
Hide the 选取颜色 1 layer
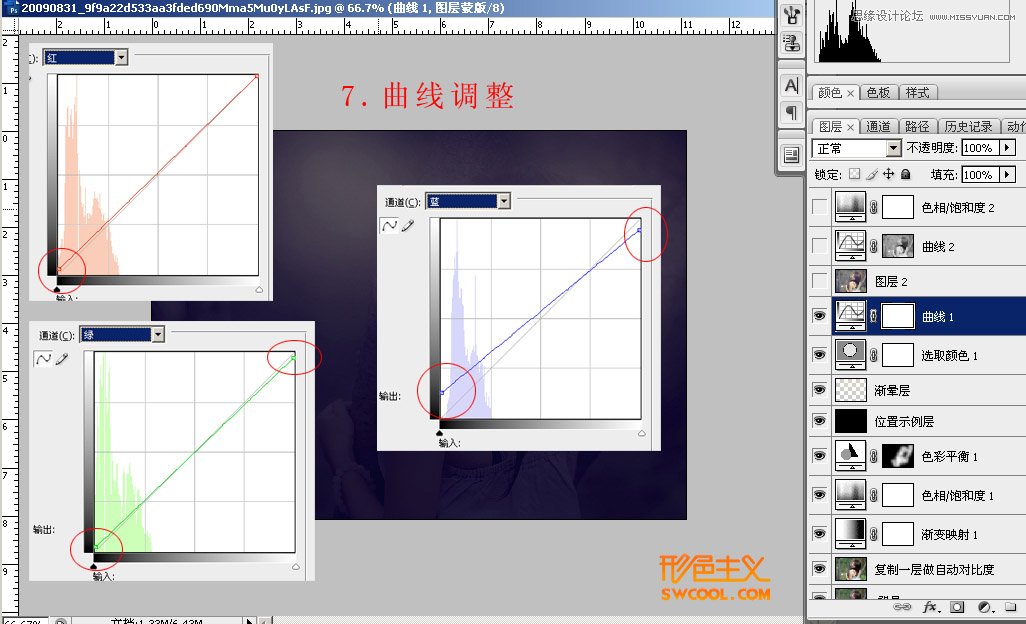(819, 355)
